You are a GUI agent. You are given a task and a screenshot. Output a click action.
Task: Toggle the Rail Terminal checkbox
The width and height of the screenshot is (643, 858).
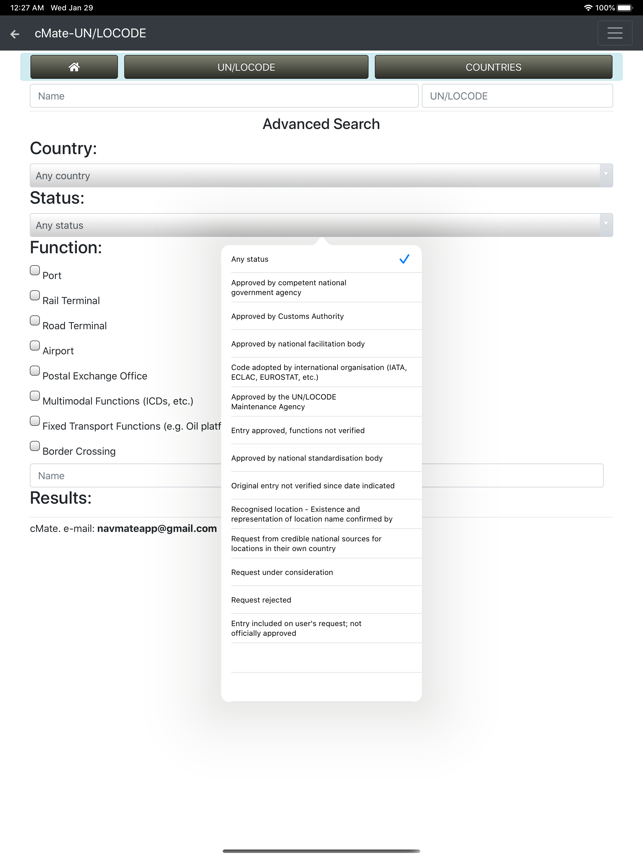tap(35, 295)
